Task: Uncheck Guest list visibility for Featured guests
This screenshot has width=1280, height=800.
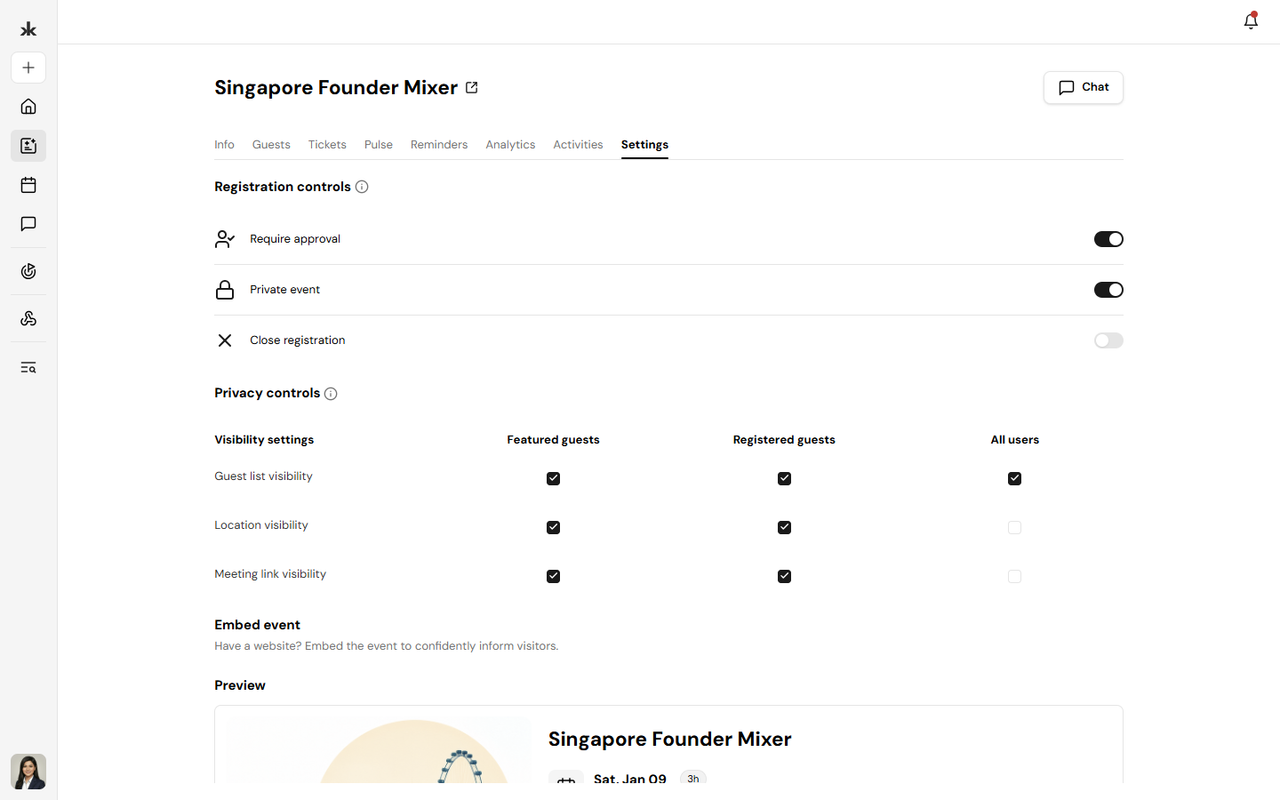Action: pos(553,479)
